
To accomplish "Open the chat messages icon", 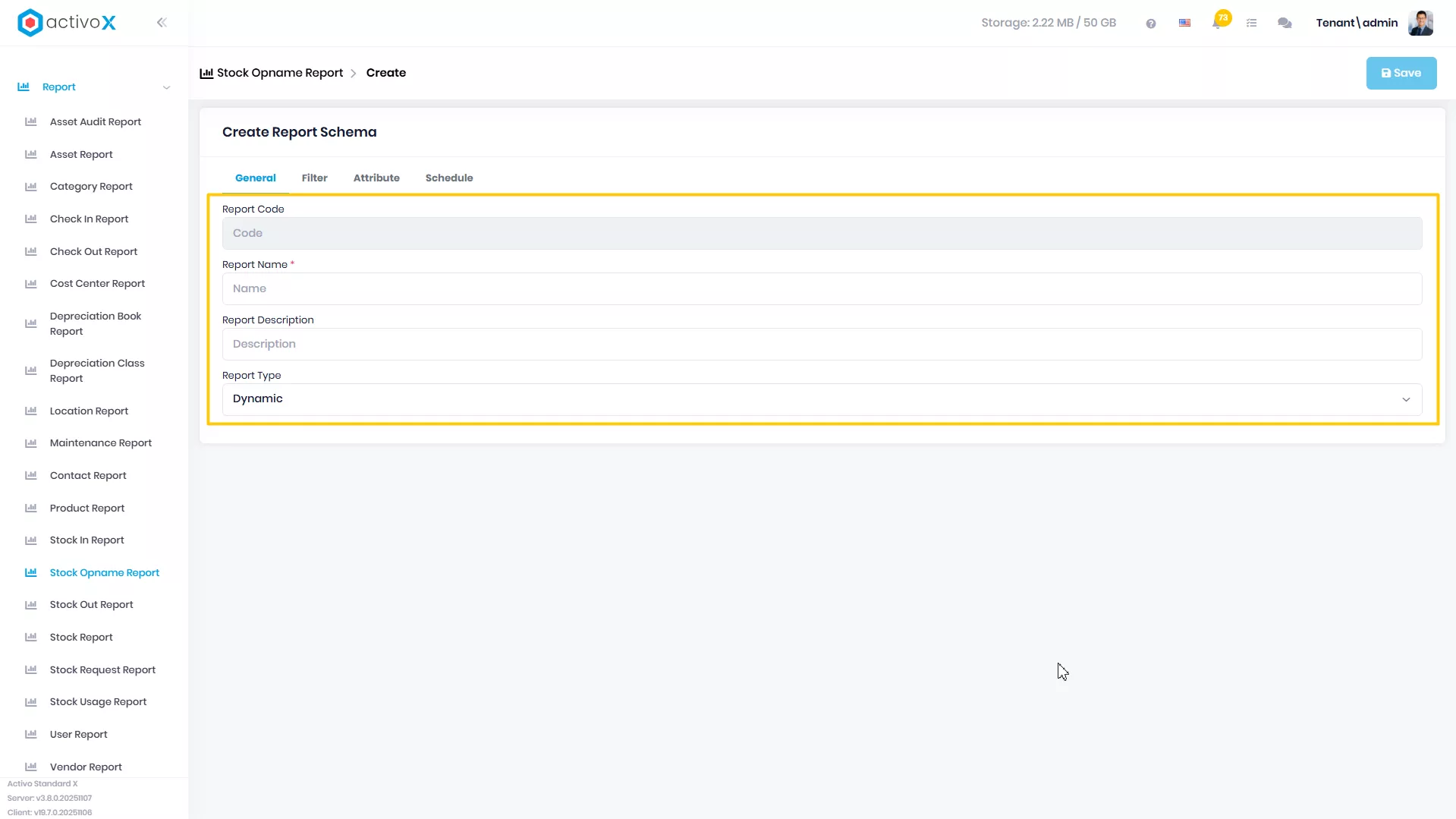I will click(x=1285, y=24).
